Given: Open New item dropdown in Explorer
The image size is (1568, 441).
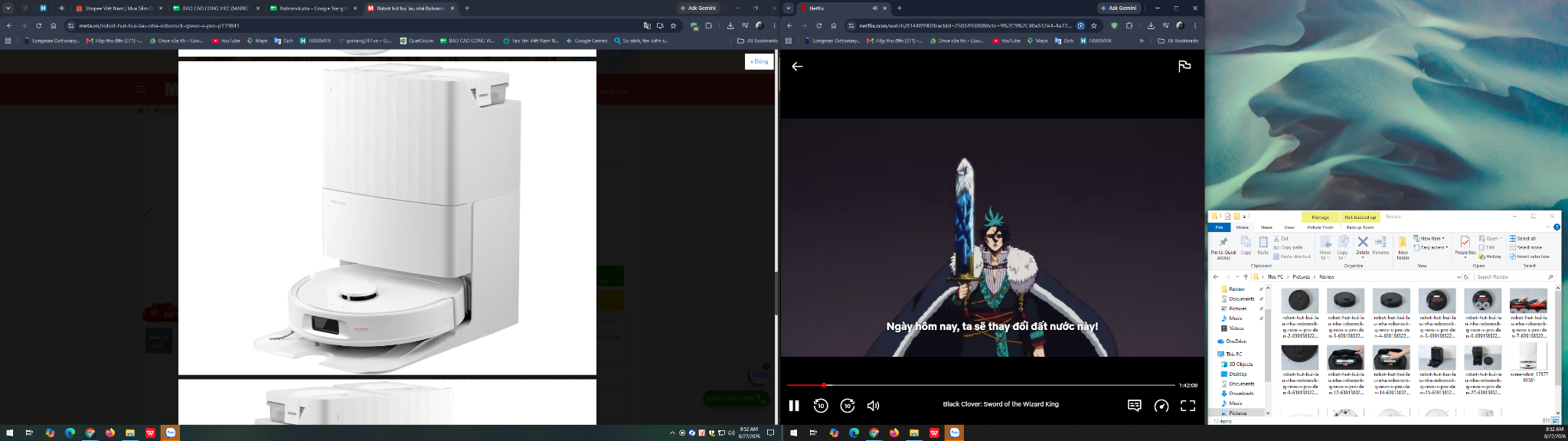Looking at the screenshot, I should coord(1429,238).
